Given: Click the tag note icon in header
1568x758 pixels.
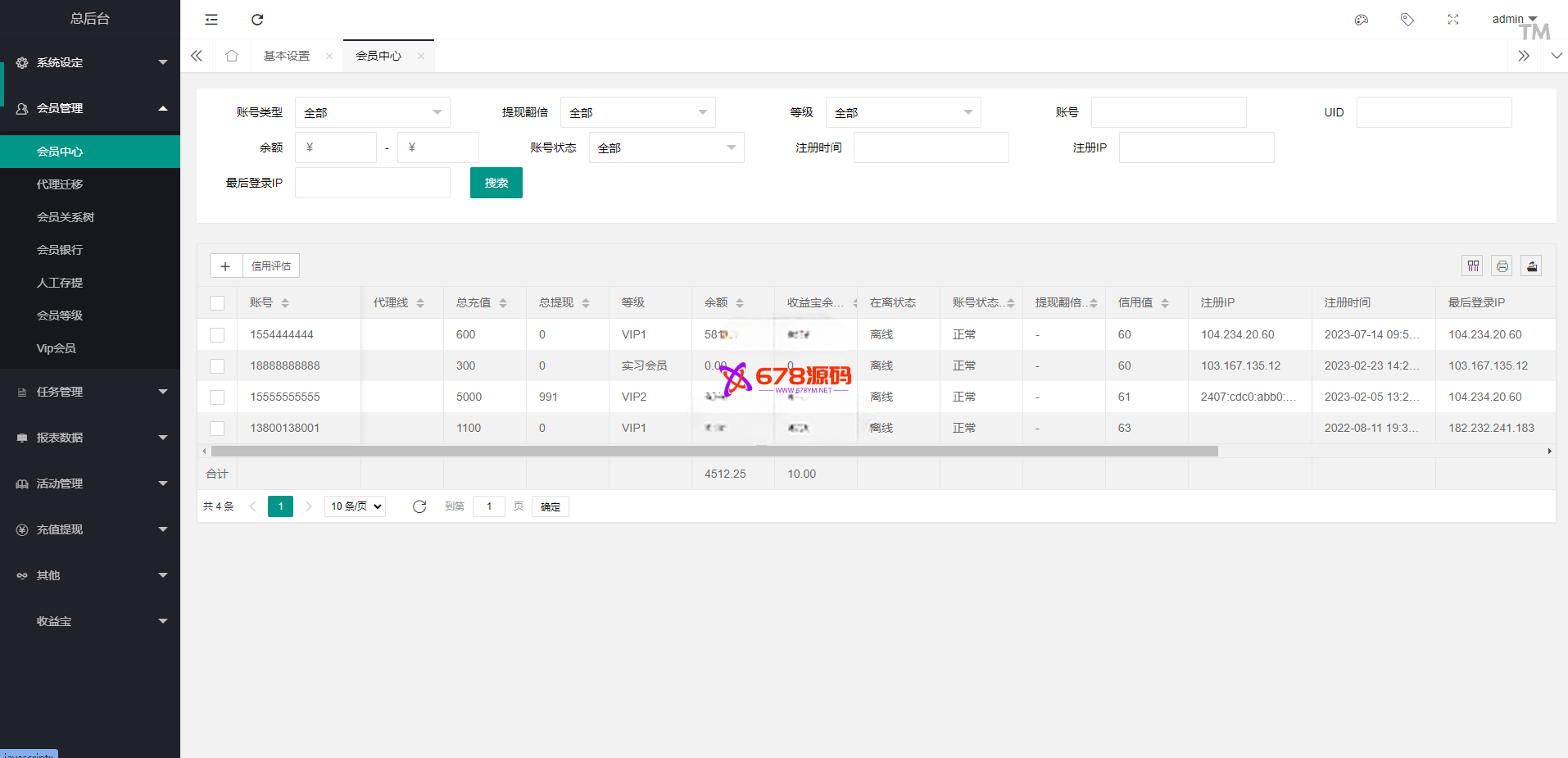Looking at the screenshot, I should click(1407, 20).
